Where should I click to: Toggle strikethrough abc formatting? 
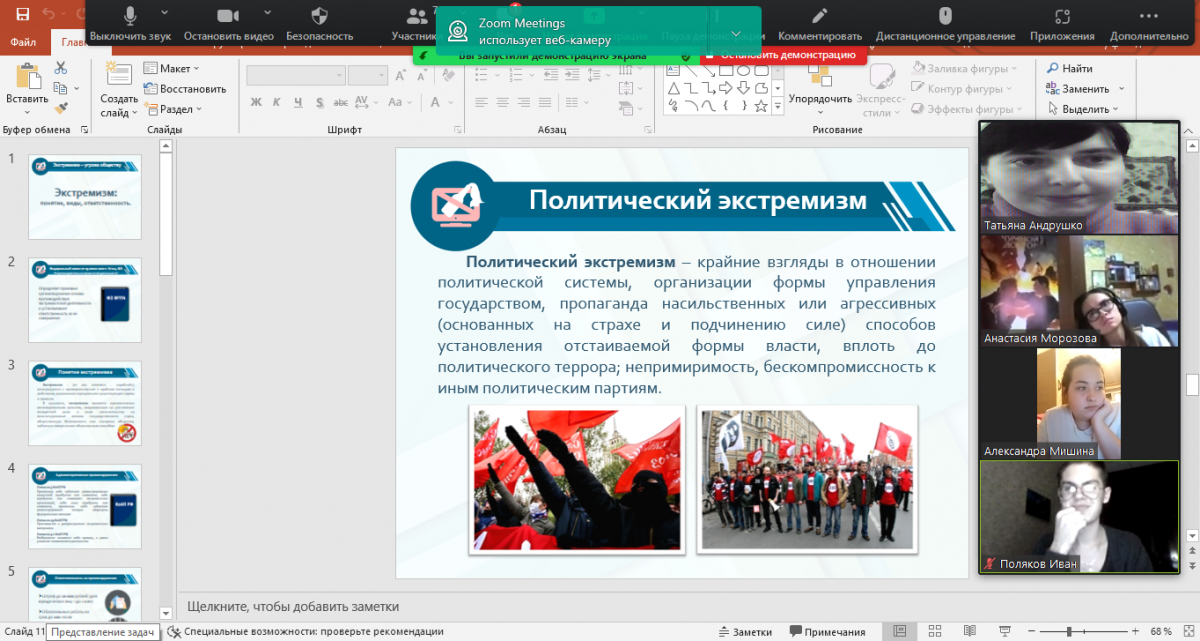point(342,102)
